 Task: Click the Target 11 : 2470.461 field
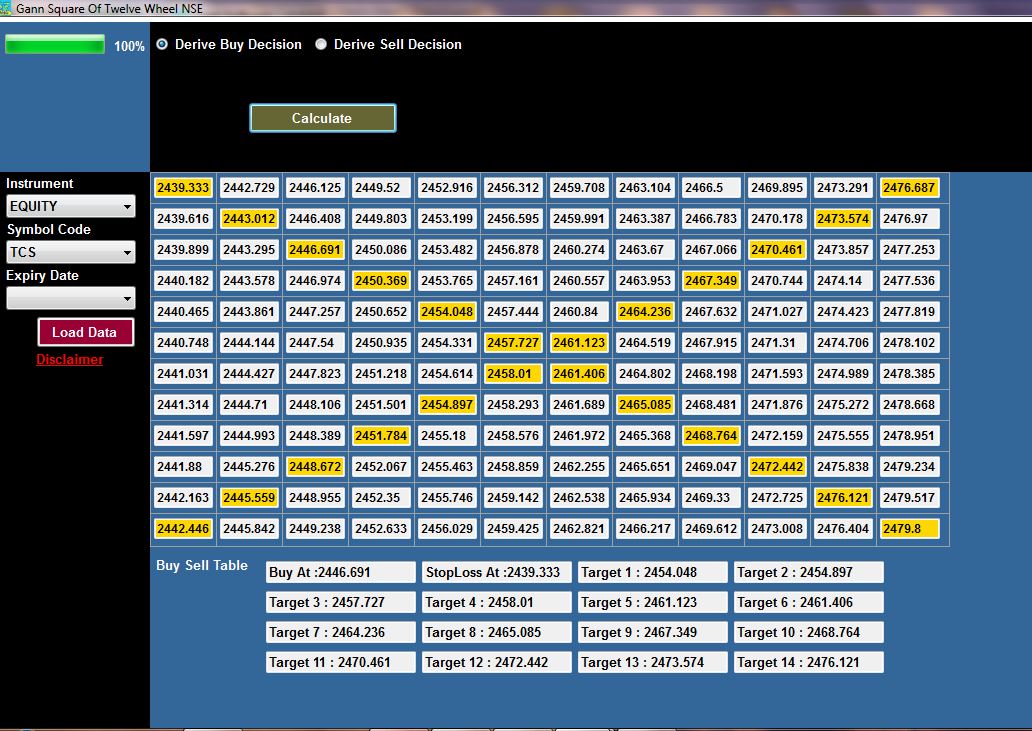[340, 662]
